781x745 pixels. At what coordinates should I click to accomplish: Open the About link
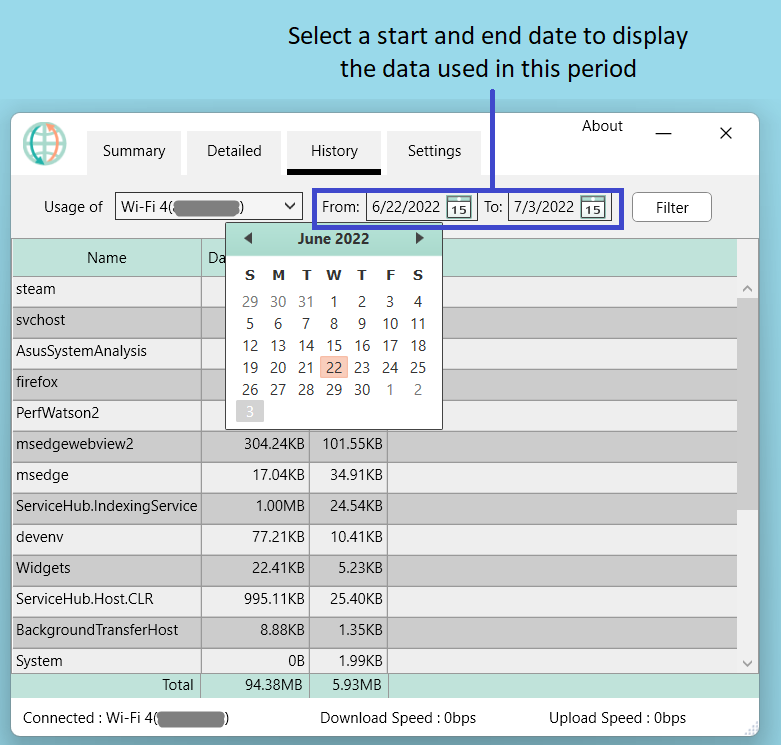[x=602, y=126]
